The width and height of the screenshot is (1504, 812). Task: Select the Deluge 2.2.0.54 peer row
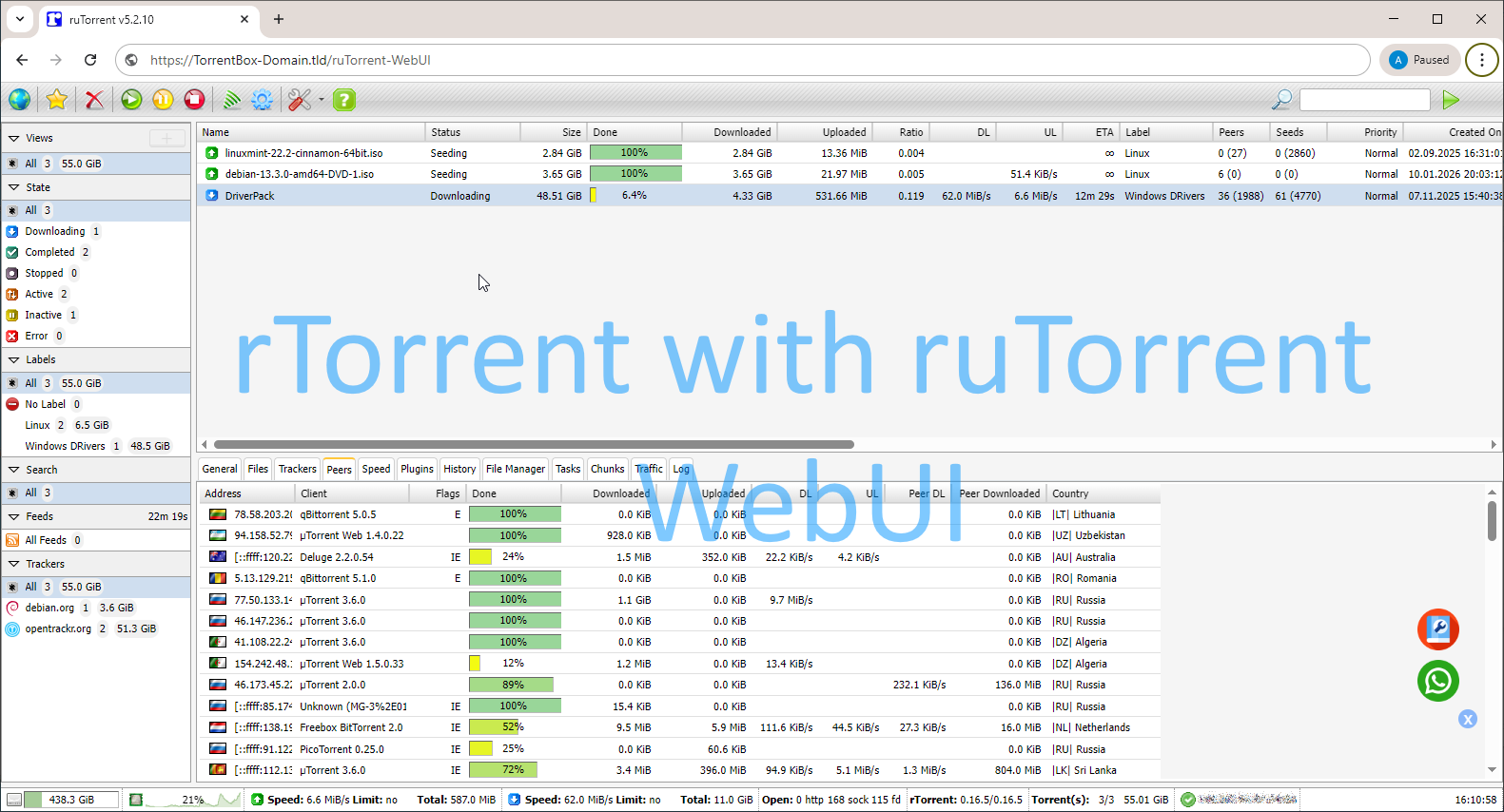679,557
